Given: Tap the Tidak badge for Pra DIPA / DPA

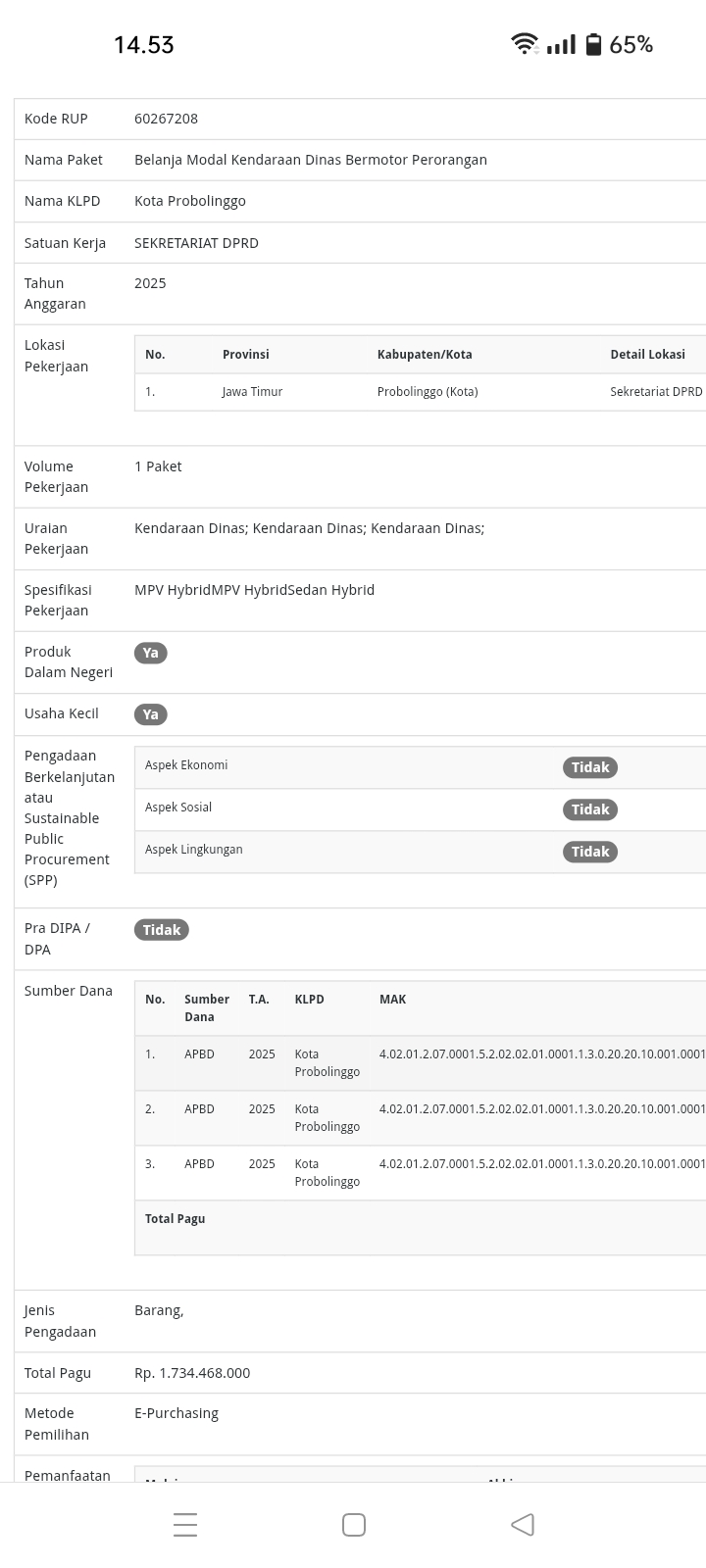Looking at the screenshot, I should [162, 930].
